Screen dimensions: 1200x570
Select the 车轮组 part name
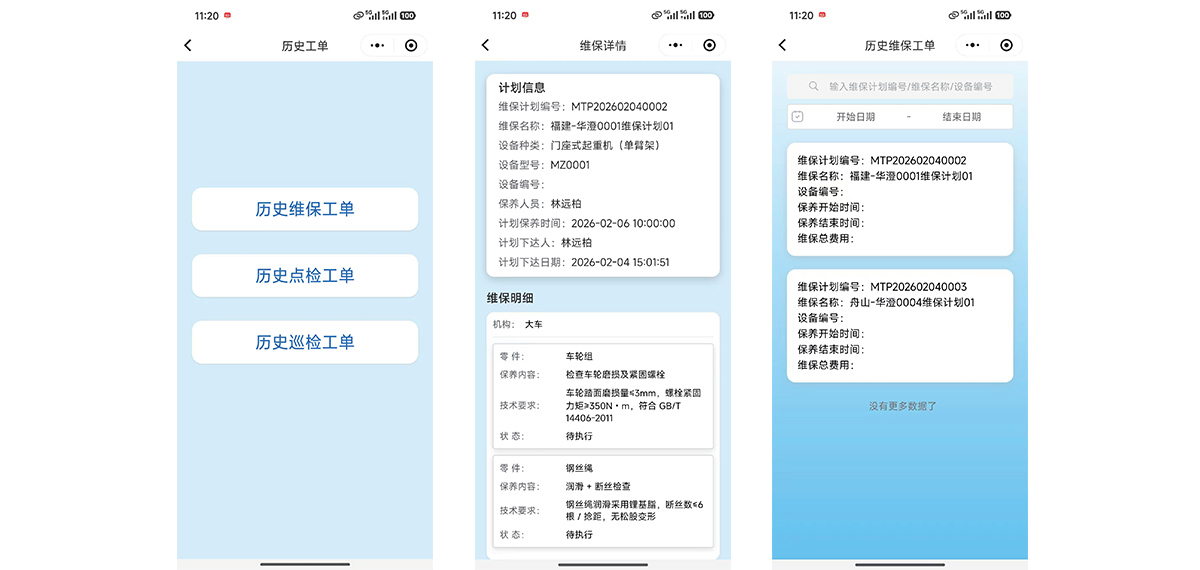click(x=579, y=356)
